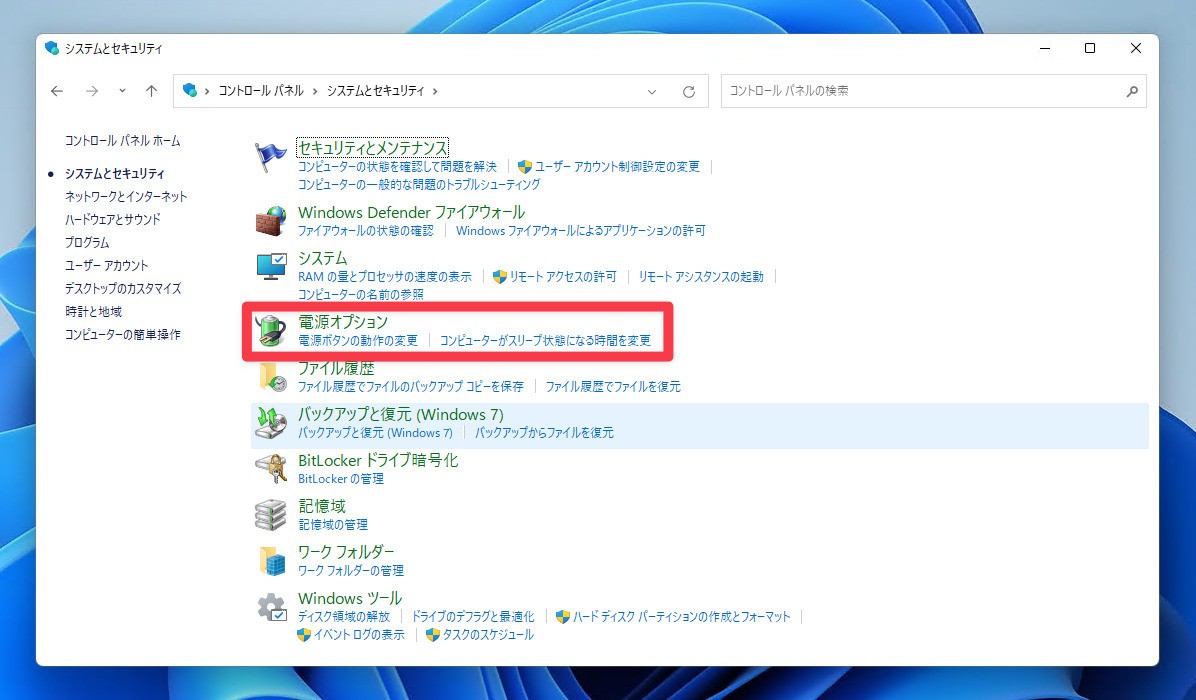Click the window title bar shield icon

coord(52,48)
